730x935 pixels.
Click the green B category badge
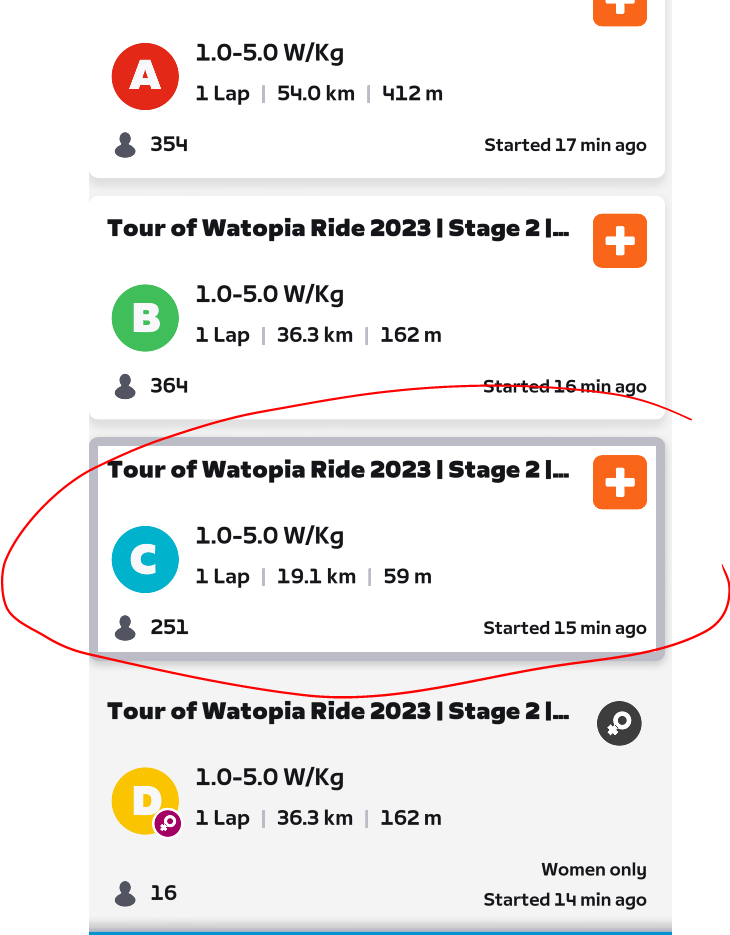(x=145, y=317)
